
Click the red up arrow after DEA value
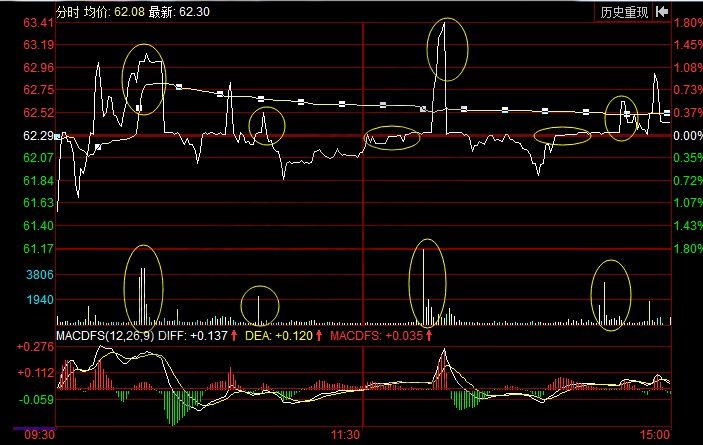318,335
